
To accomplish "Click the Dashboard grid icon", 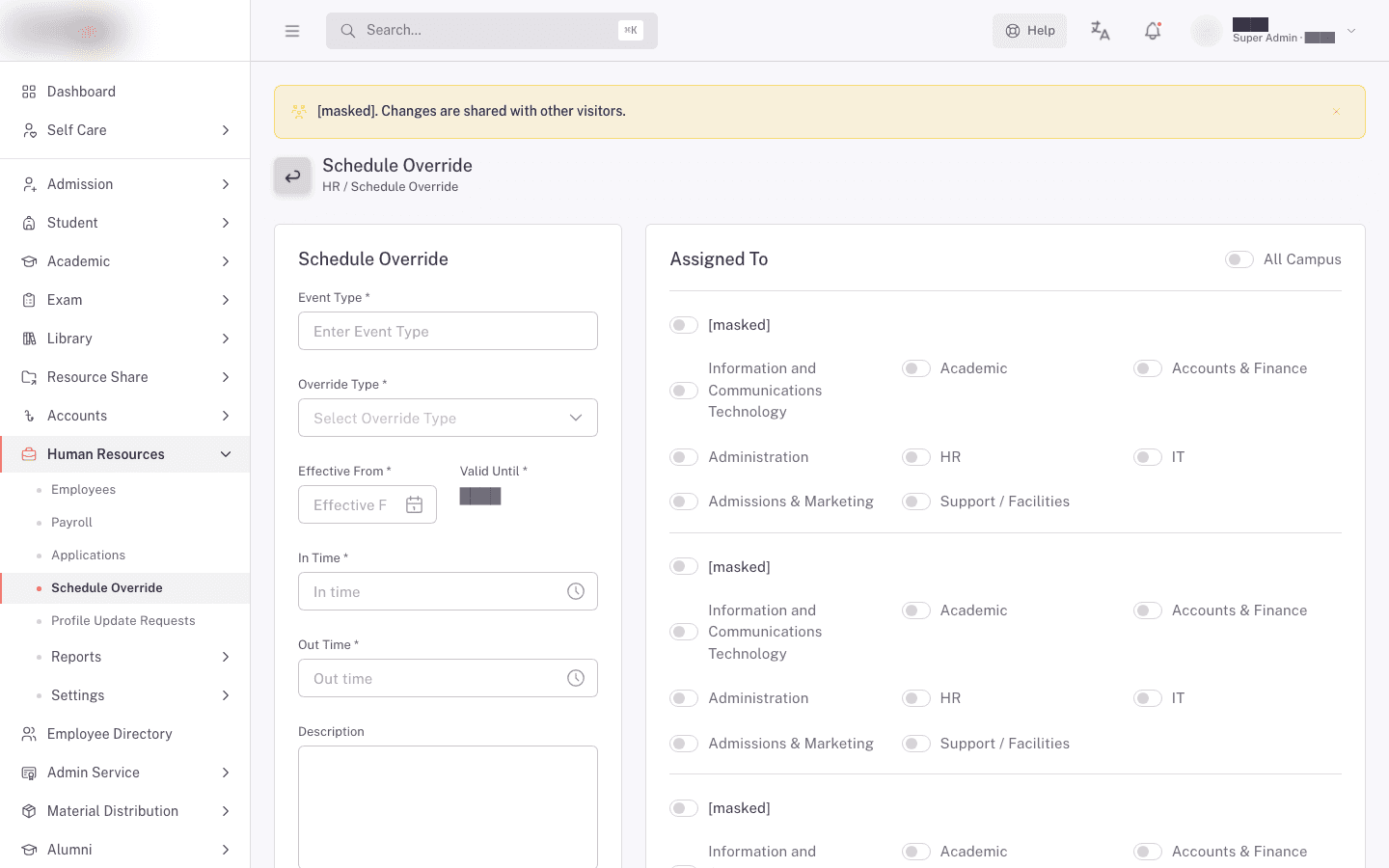I will [29, 92].
